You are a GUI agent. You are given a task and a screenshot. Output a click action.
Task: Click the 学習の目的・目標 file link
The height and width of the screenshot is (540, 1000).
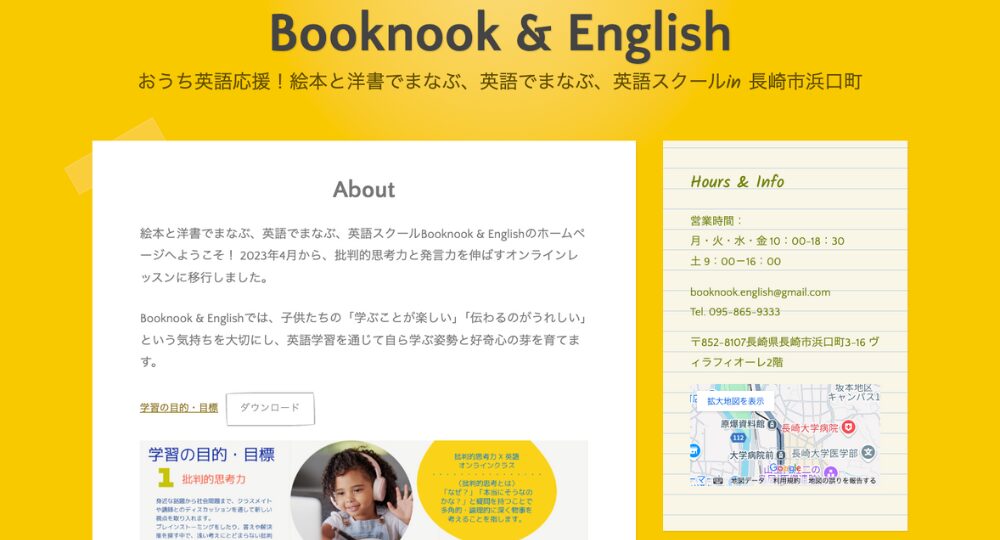[x=179, y=408]
